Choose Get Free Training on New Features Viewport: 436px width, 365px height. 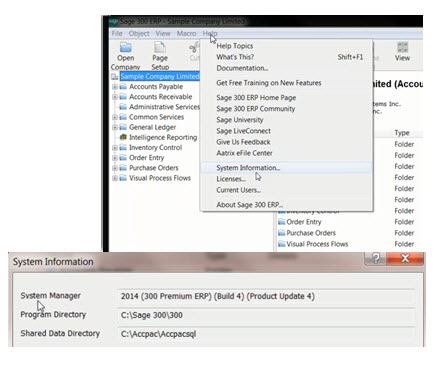(x=287, y=83)
